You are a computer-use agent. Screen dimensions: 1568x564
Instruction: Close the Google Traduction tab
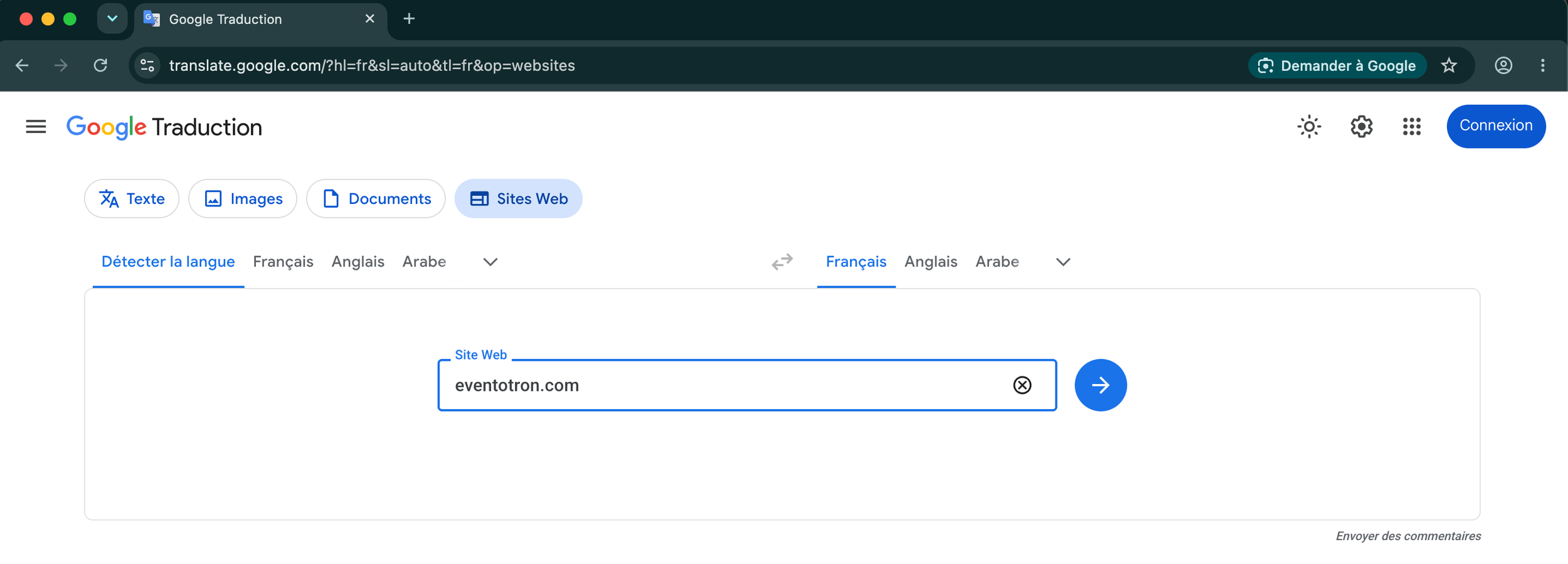pyautogui.click(x=370, y=19)
